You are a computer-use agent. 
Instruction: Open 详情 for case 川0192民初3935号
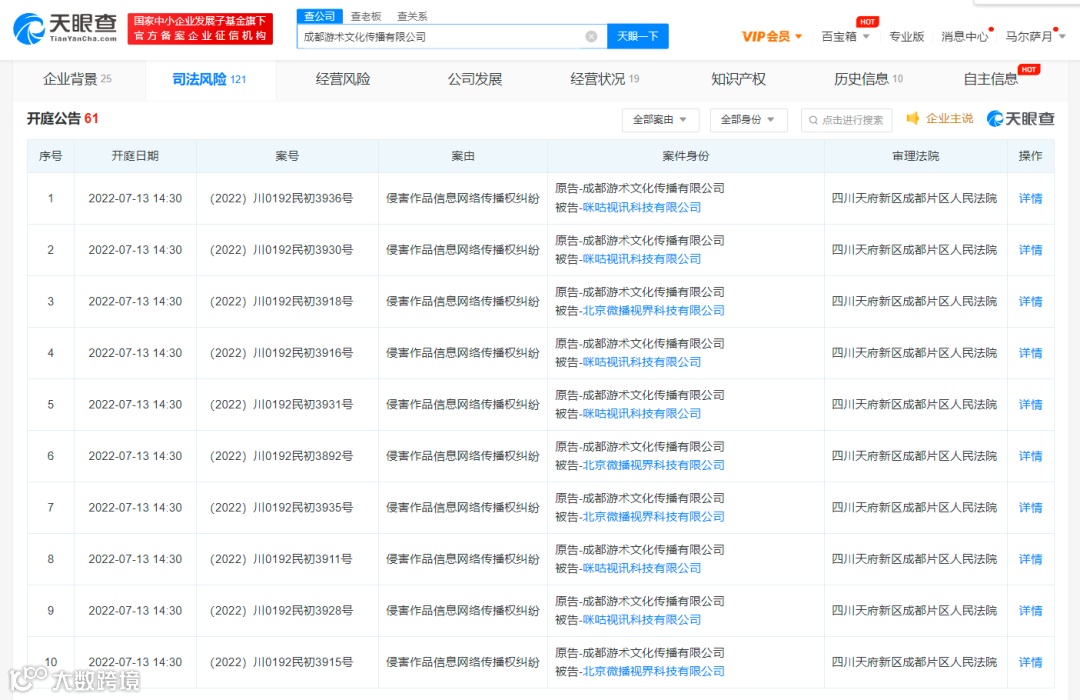1030,508
